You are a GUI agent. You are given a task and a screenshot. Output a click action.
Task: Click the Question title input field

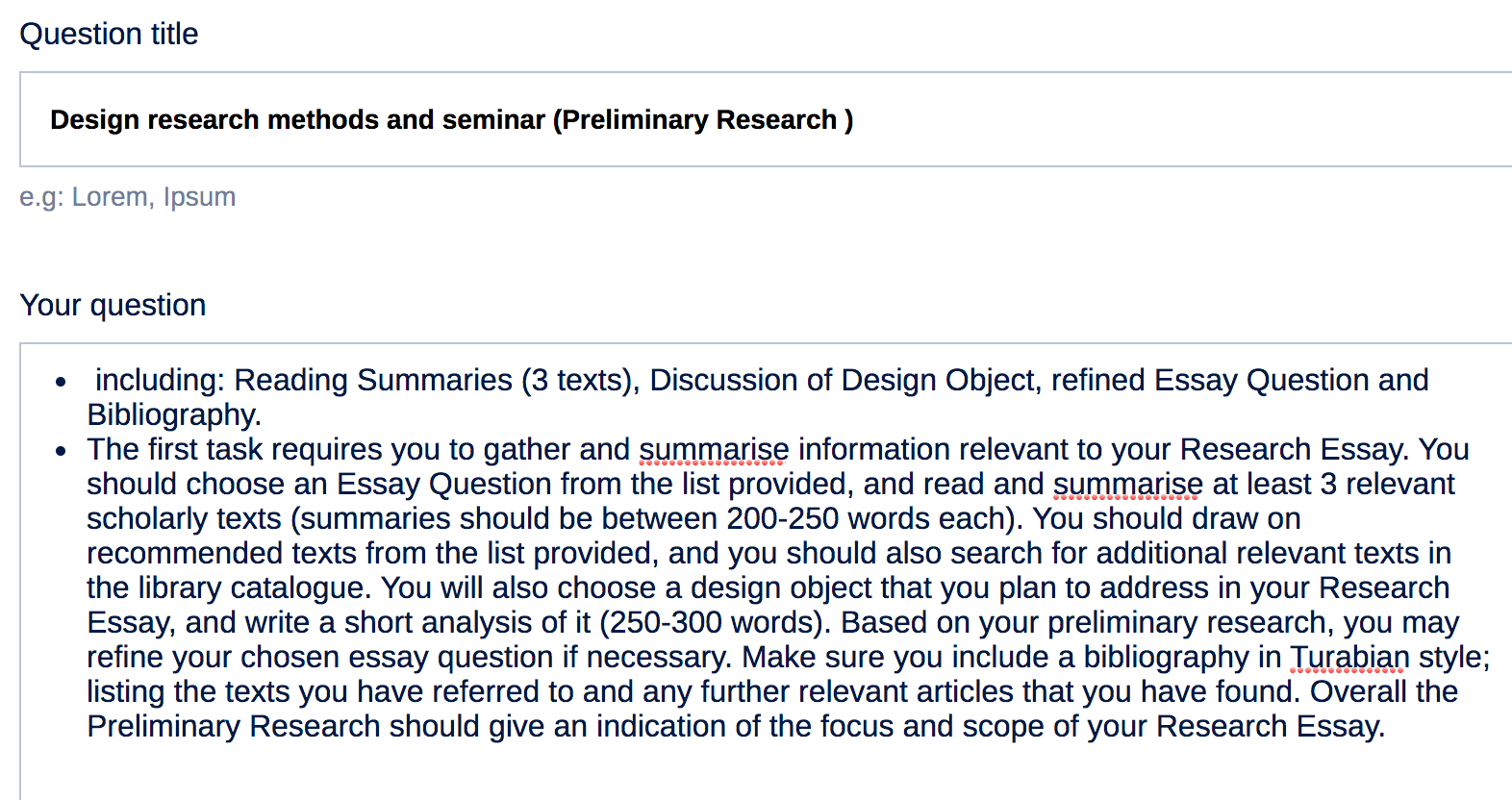pyautogui.click(x=766, y=119)
